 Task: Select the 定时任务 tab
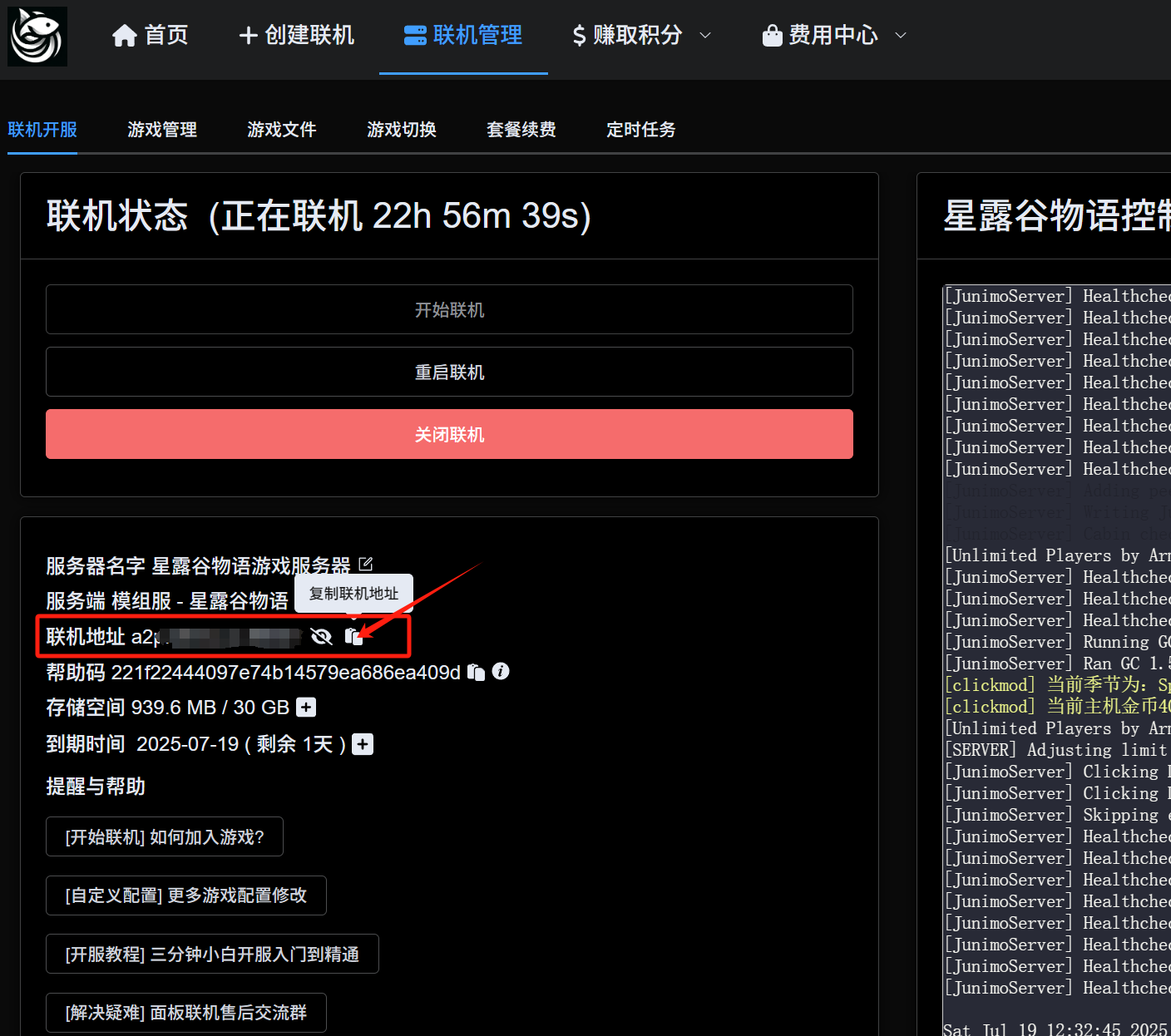click(641, 130)
